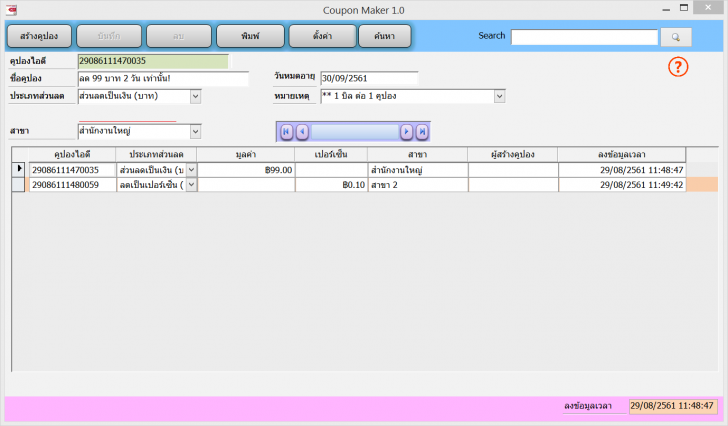Click the disabled บันทึก button
Screen dimensions: 728x426
tap(109, 36)
